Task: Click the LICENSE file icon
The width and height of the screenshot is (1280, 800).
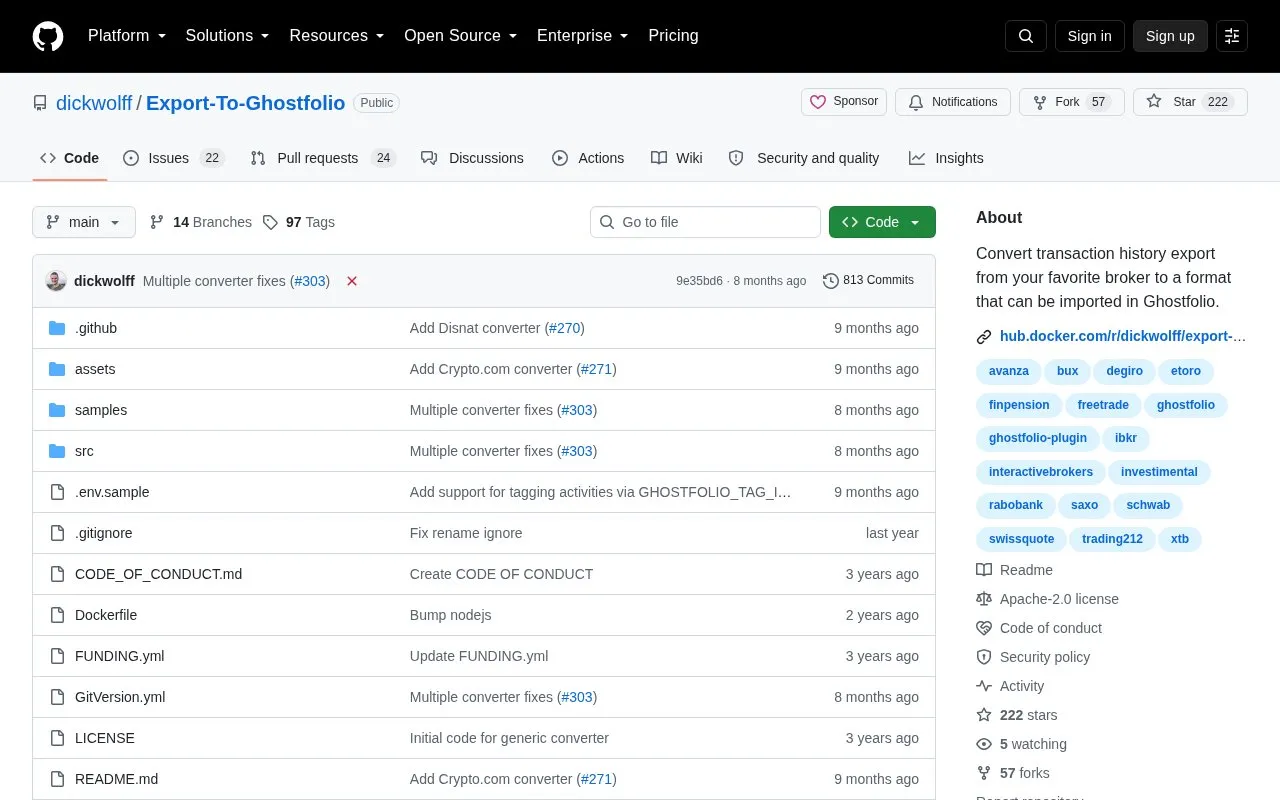Action: [x=57, y=738]
